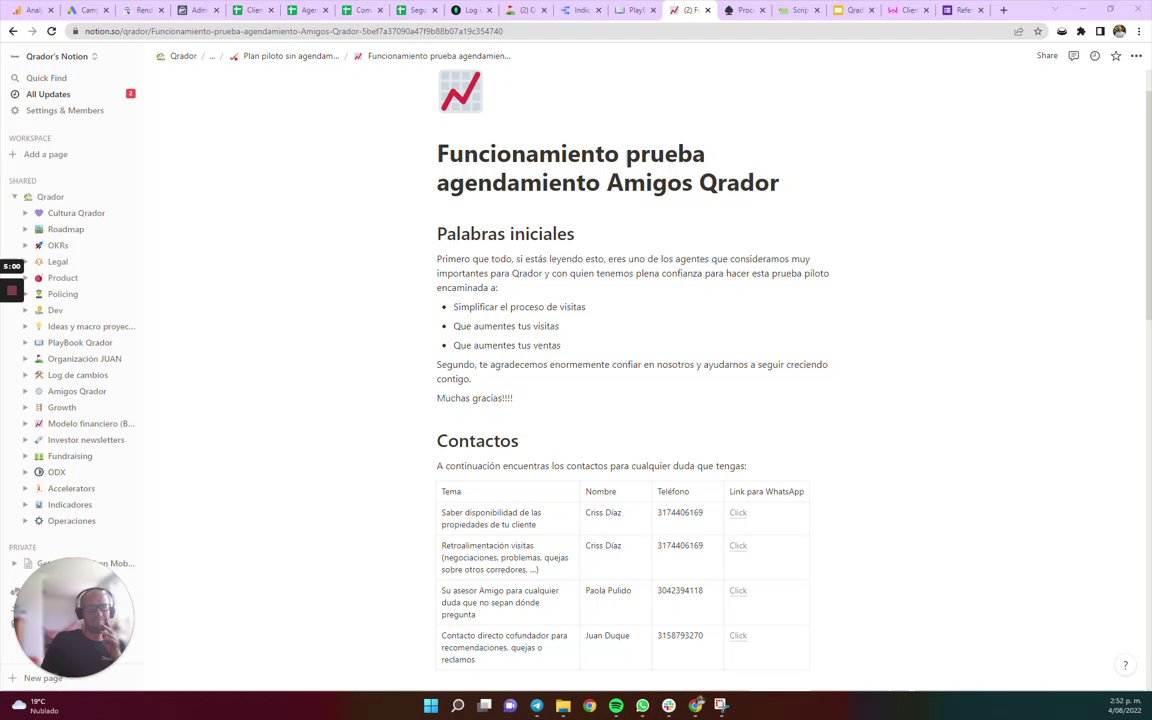The height and width of the screenshot is (720, 1152).
Task: Switch to the Scrip browser tab
Action: 798,10
